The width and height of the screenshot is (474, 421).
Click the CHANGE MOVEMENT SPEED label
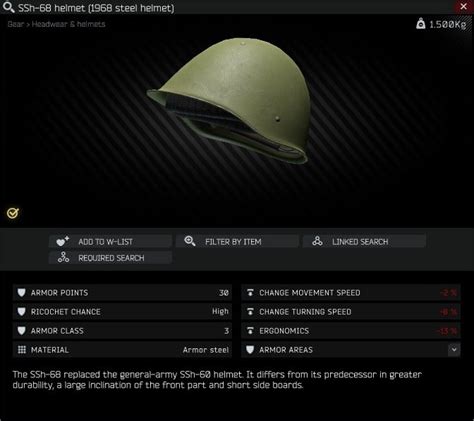tap(310, 293)
